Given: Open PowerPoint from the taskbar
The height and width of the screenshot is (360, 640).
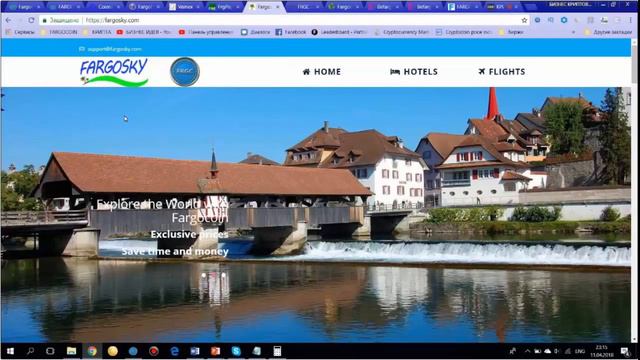Looking at the screenshot, I should 215,351.
